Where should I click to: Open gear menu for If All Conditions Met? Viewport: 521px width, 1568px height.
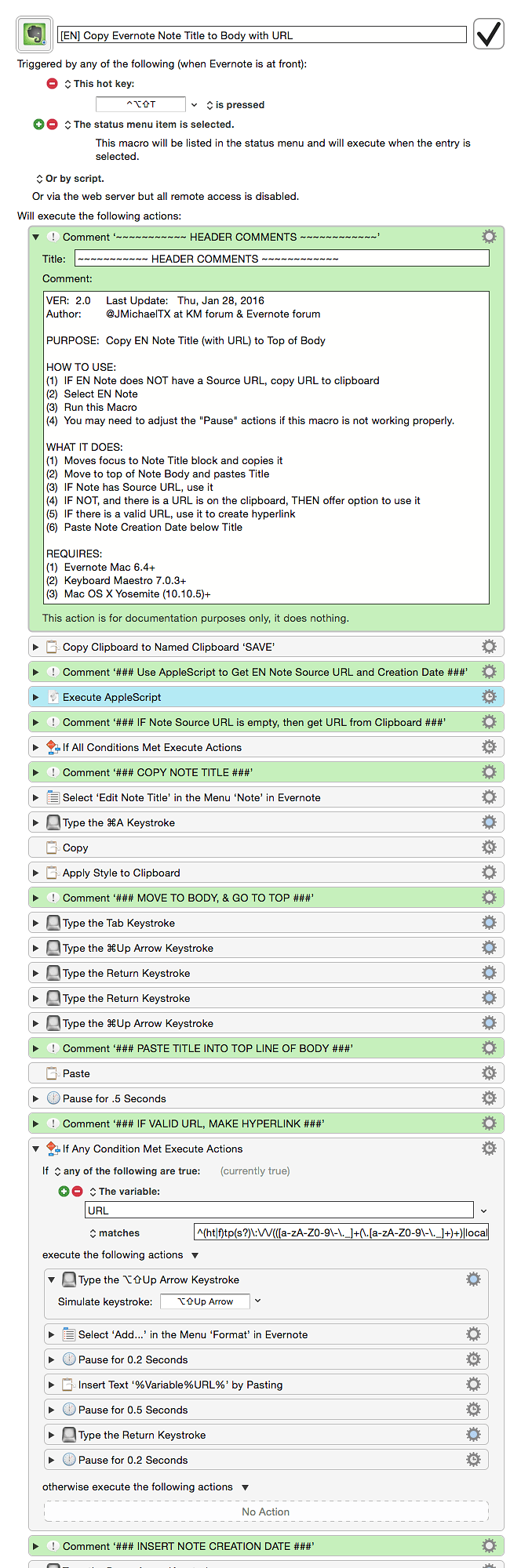coord(489,747)
